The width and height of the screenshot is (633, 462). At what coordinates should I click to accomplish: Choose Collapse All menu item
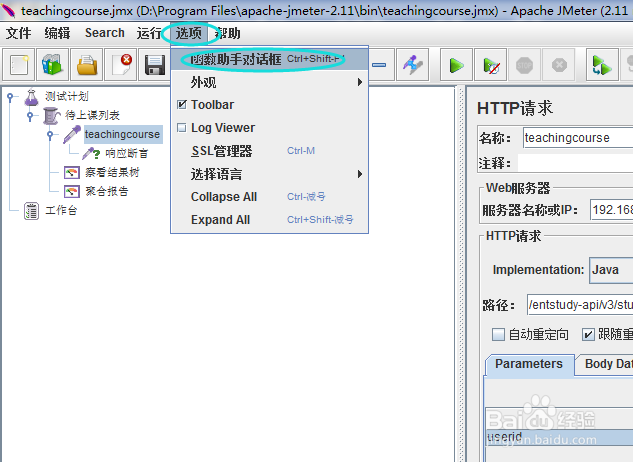tap(269, 197)
